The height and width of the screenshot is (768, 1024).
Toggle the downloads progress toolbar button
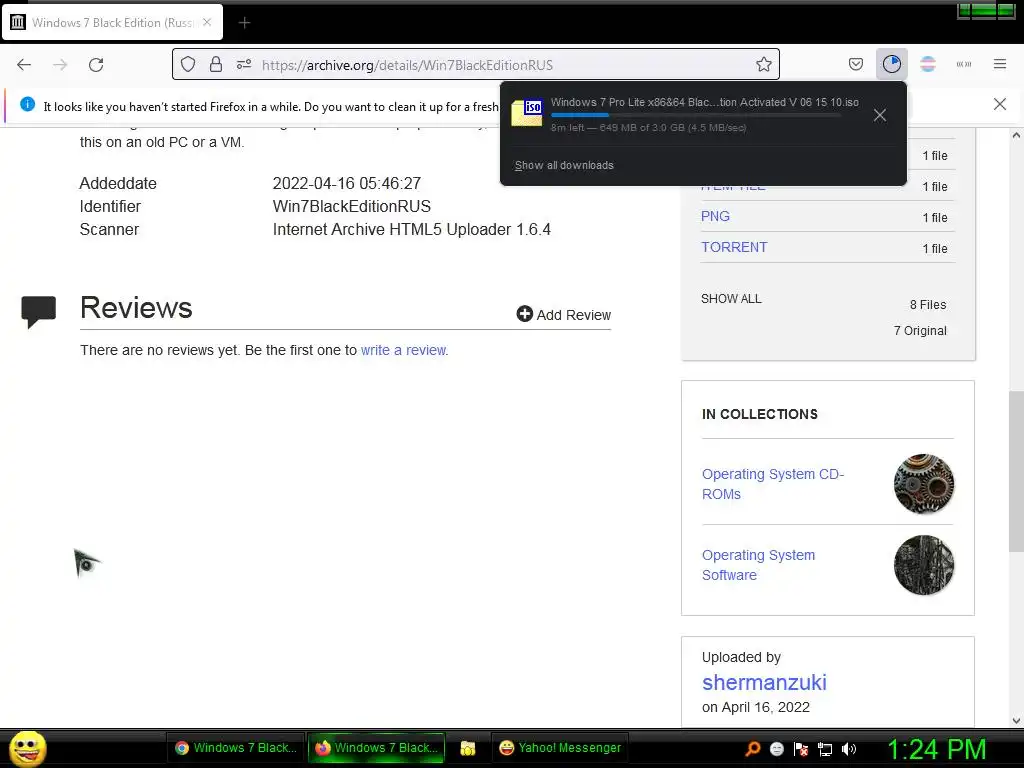point(891,64)
